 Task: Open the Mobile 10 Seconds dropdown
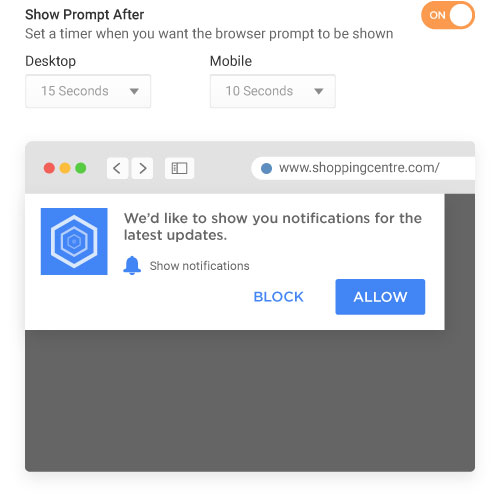(x=273, y=91)
